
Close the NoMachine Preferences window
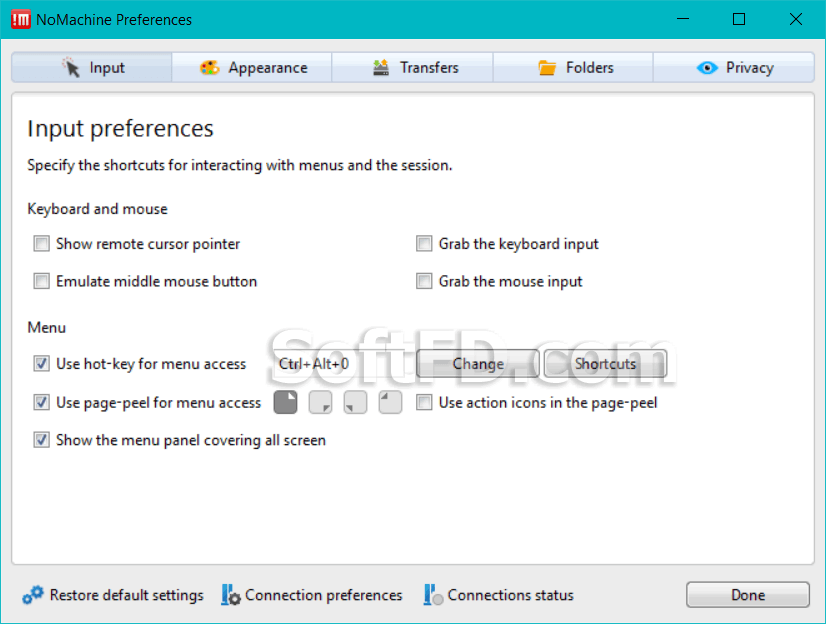tap(796, 19)
